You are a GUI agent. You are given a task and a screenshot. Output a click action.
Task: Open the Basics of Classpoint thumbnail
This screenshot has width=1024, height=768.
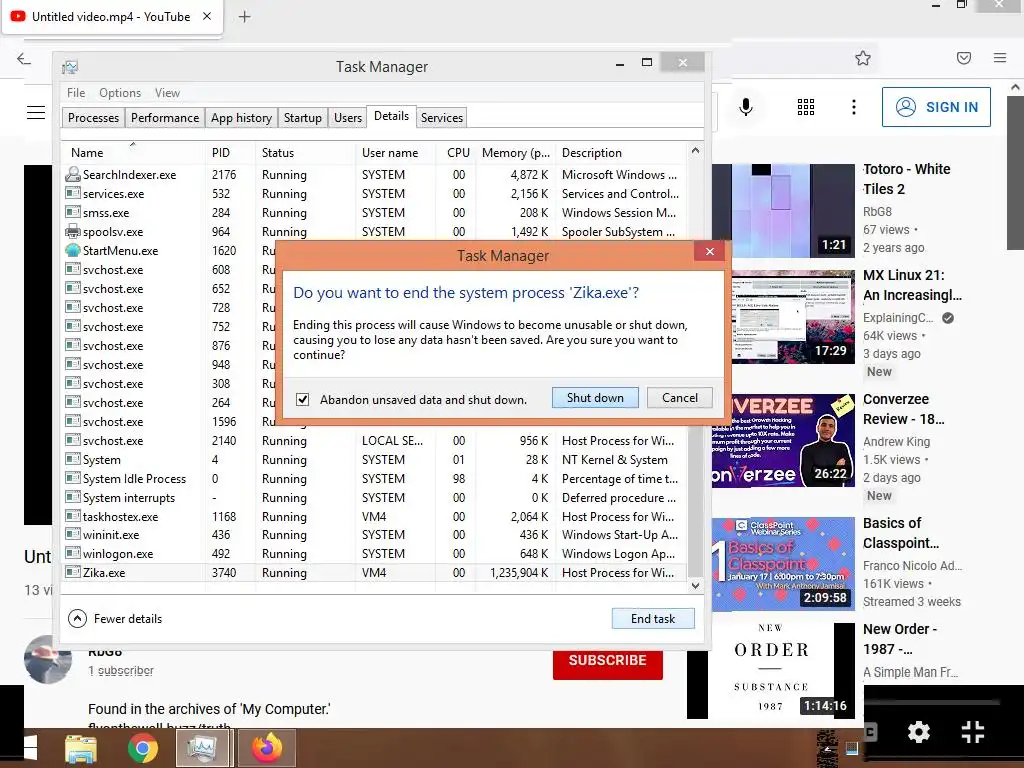click(x=783, y=564)
